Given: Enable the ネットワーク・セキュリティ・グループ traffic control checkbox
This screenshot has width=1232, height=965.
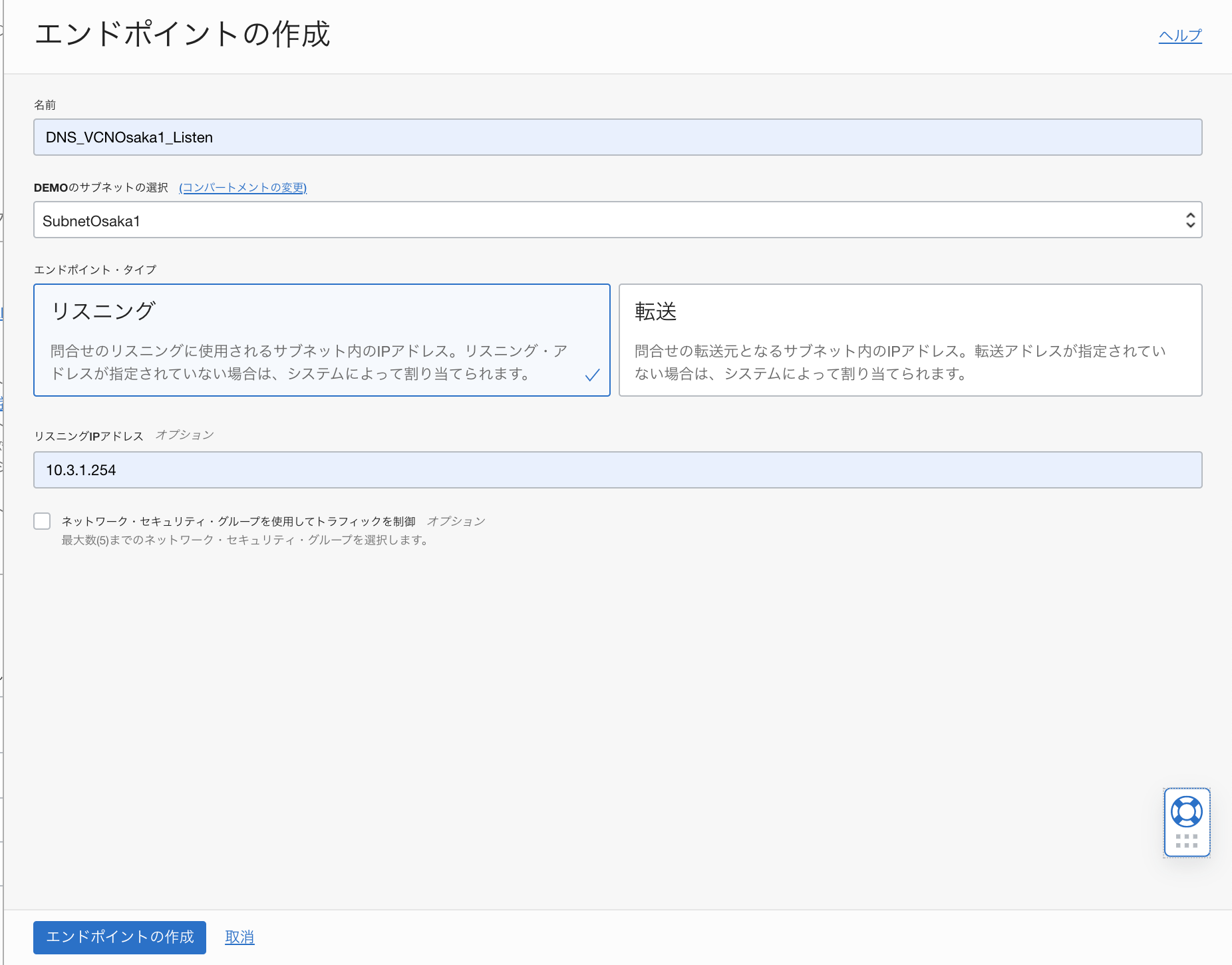Looking at the screenshot, I should (x=42, y=521).
